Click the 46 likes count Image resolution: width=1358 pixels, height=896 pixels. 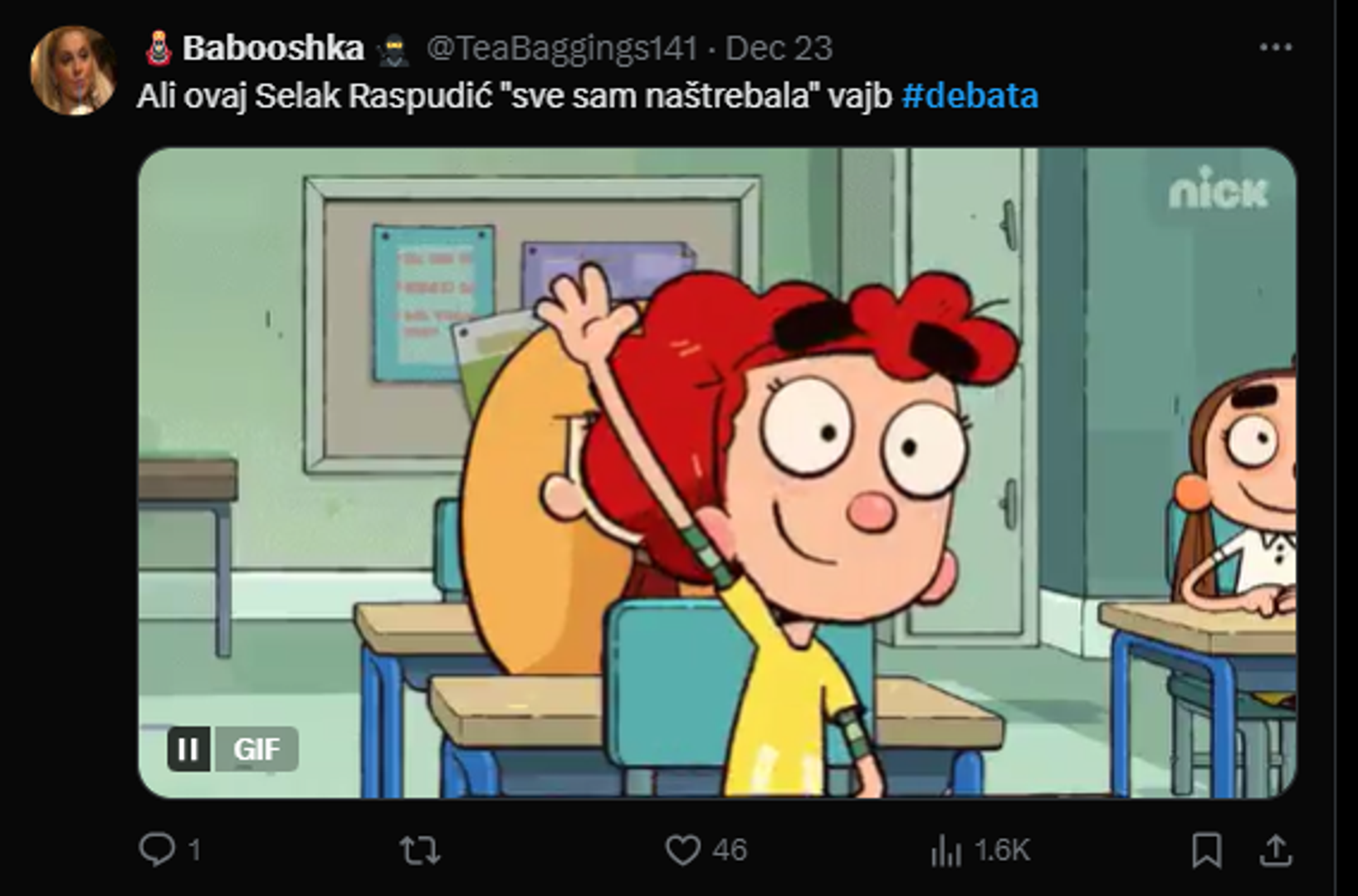pos(730,850)
